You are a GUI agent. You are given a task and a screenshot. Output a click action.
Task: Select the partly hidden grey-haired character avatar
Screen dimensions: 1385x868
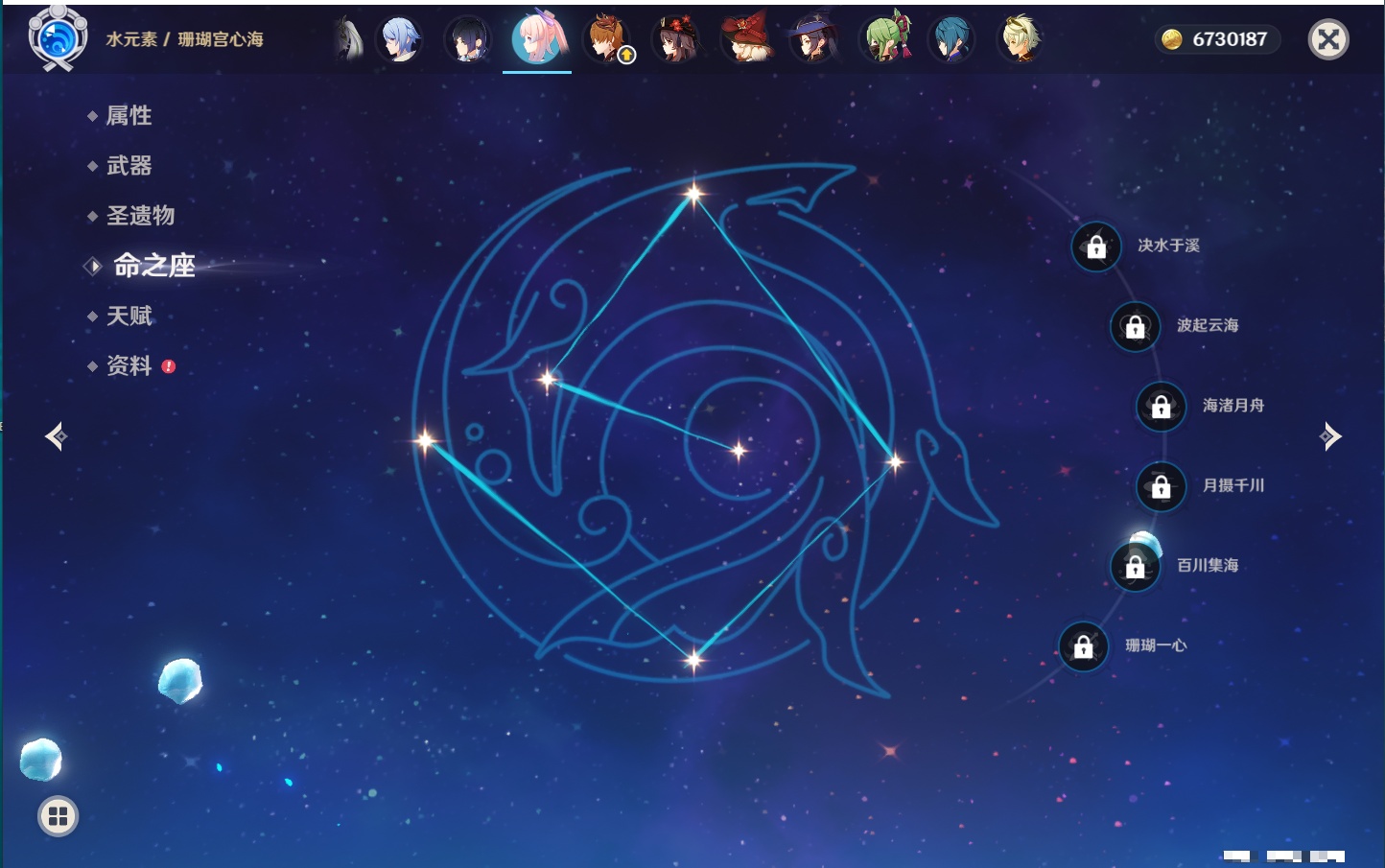pyautogui.click(x=349, y=39)
